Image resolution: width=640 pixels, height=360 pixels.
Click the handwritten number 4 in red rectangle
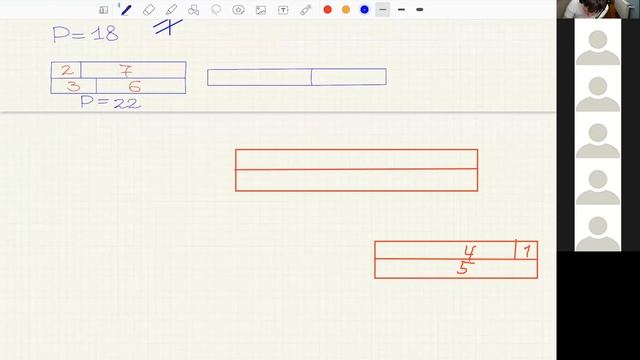[x=469, y=253]
